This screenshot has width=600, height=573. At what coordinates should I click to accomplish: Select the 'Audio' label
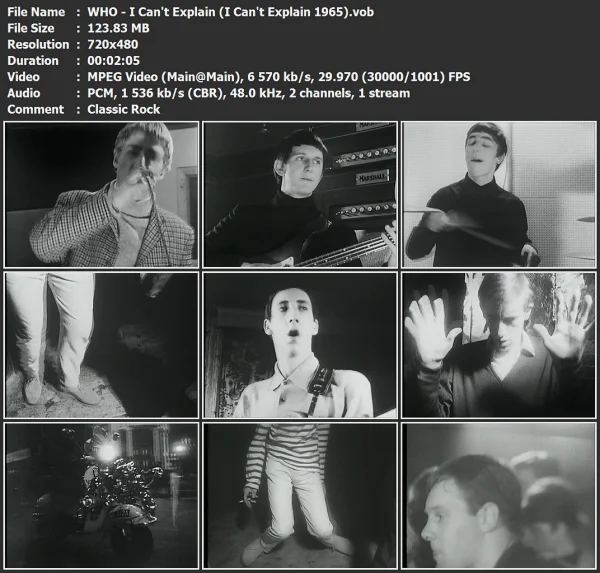click(x=24, y=93)
